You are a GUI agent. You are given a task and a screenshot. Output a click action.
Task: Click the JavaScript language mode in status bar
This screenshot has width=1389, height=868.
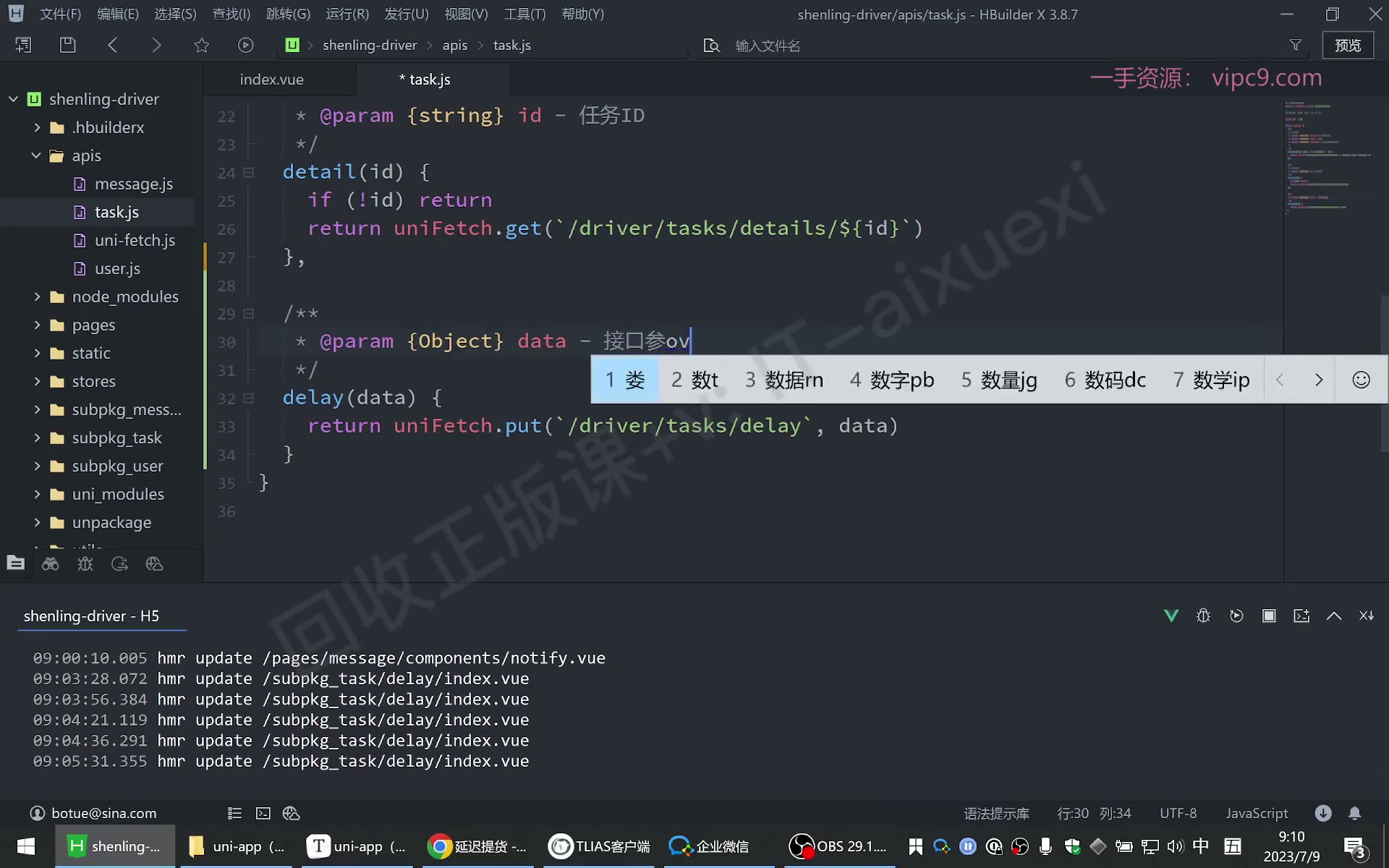tap(1257, 813)
